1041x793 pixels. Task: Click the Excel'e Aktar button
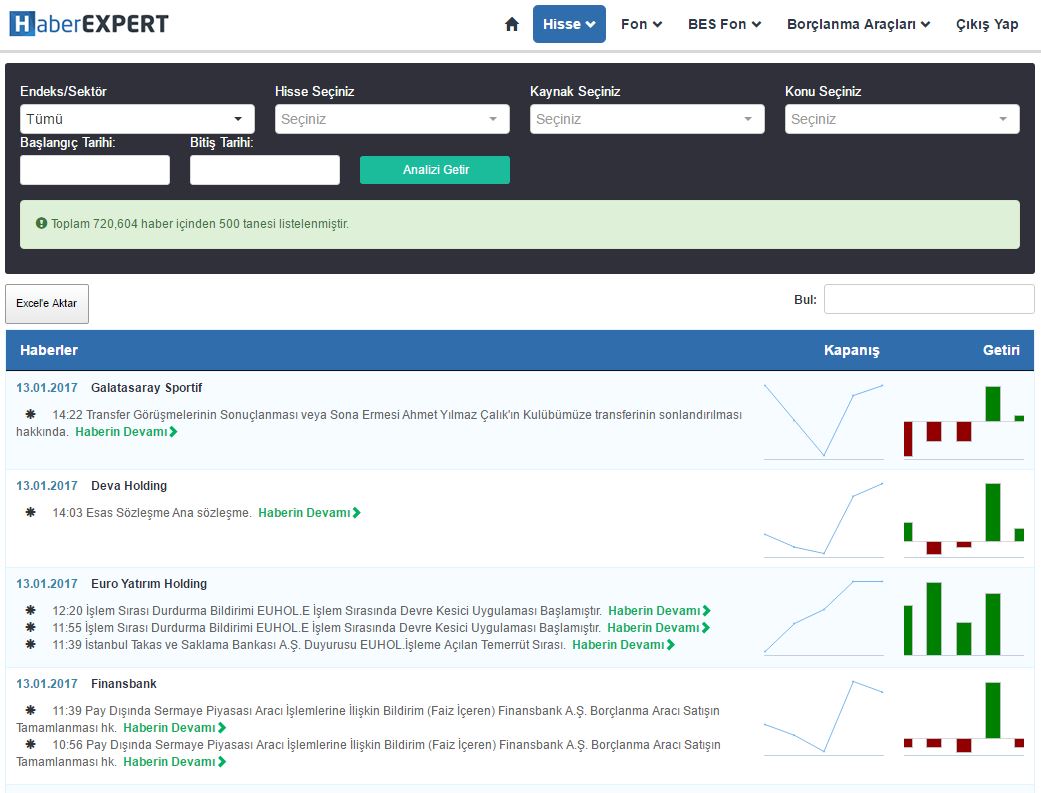tap(46, 304)
